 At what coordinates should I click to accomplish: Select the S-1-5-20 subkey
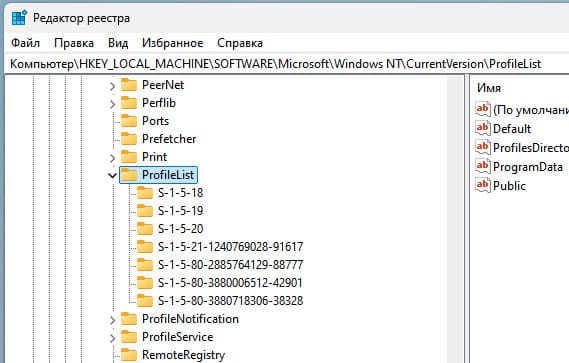pos(180,229)
